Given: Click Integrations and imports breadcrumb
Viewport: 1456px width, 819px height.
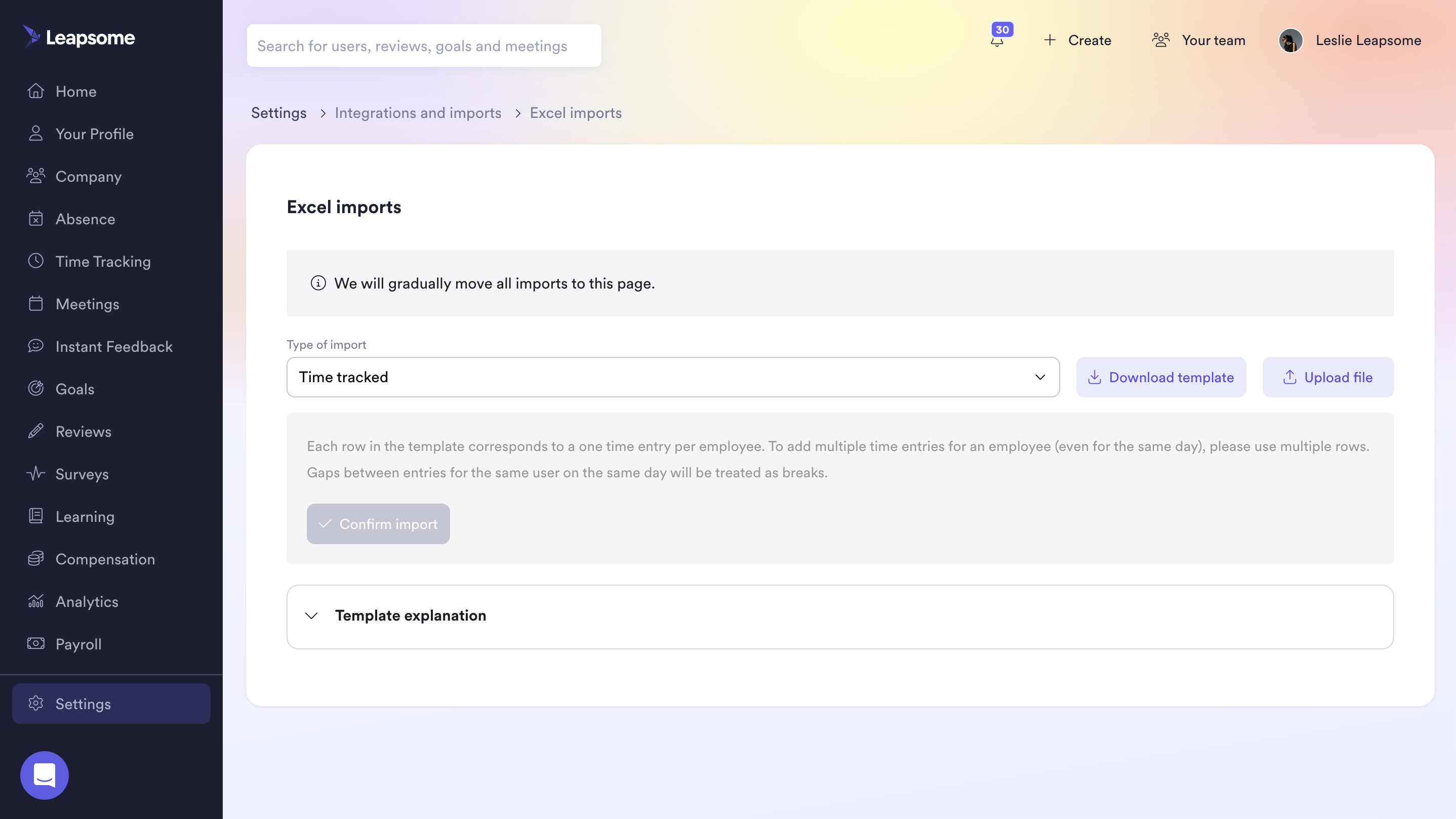Looking at the screenshot, I should click(x=418, y=112).
